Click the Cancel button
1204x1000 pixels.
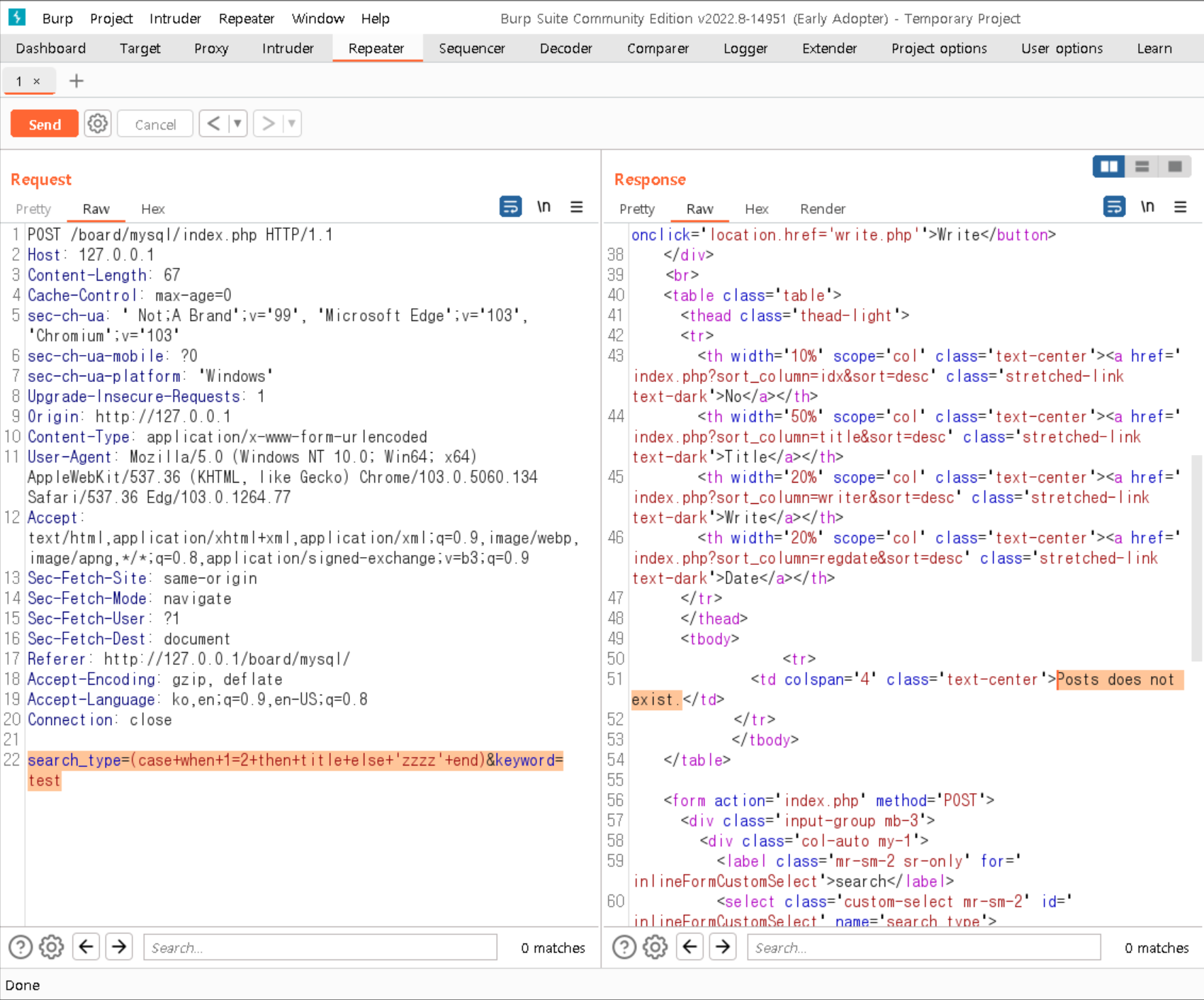pos(155,124)
